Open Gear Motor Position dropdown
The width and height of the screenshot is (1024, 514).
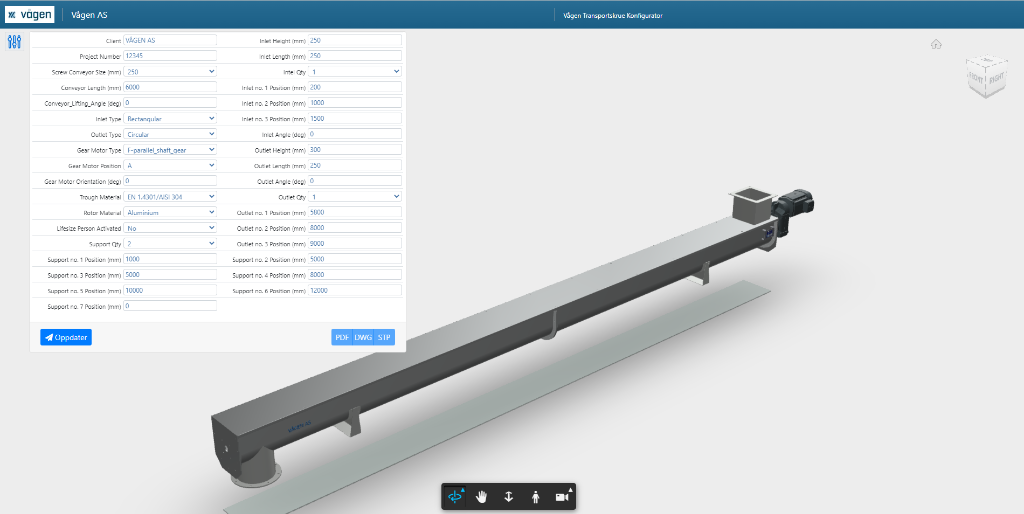(170, 165)
